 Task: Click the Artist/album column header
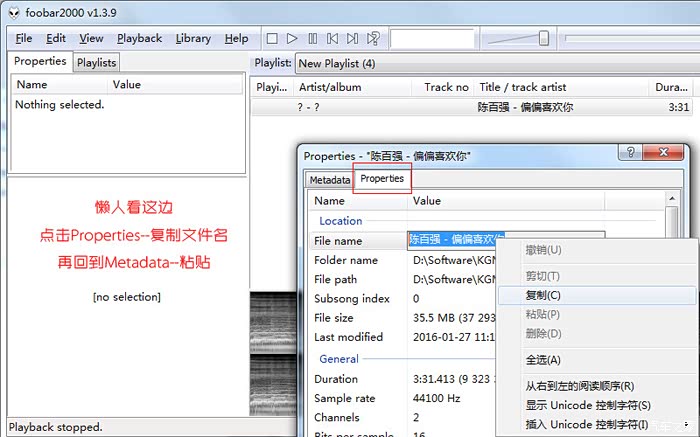(329, 87)
